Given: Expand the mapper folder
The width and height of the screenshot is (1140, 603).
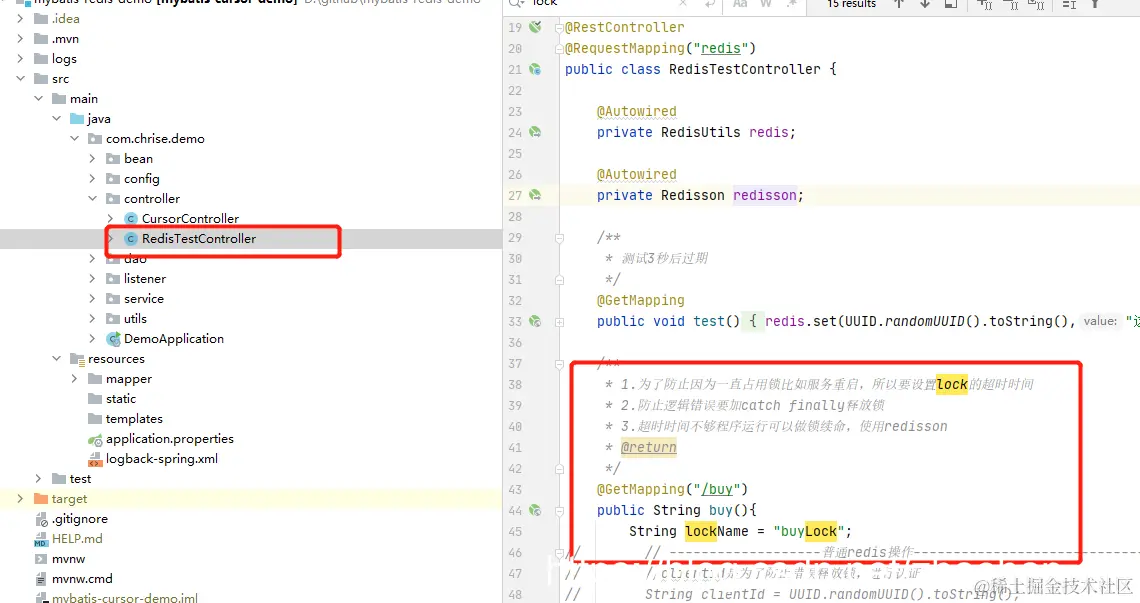Looking at the screenshot, I should (74, 378).
